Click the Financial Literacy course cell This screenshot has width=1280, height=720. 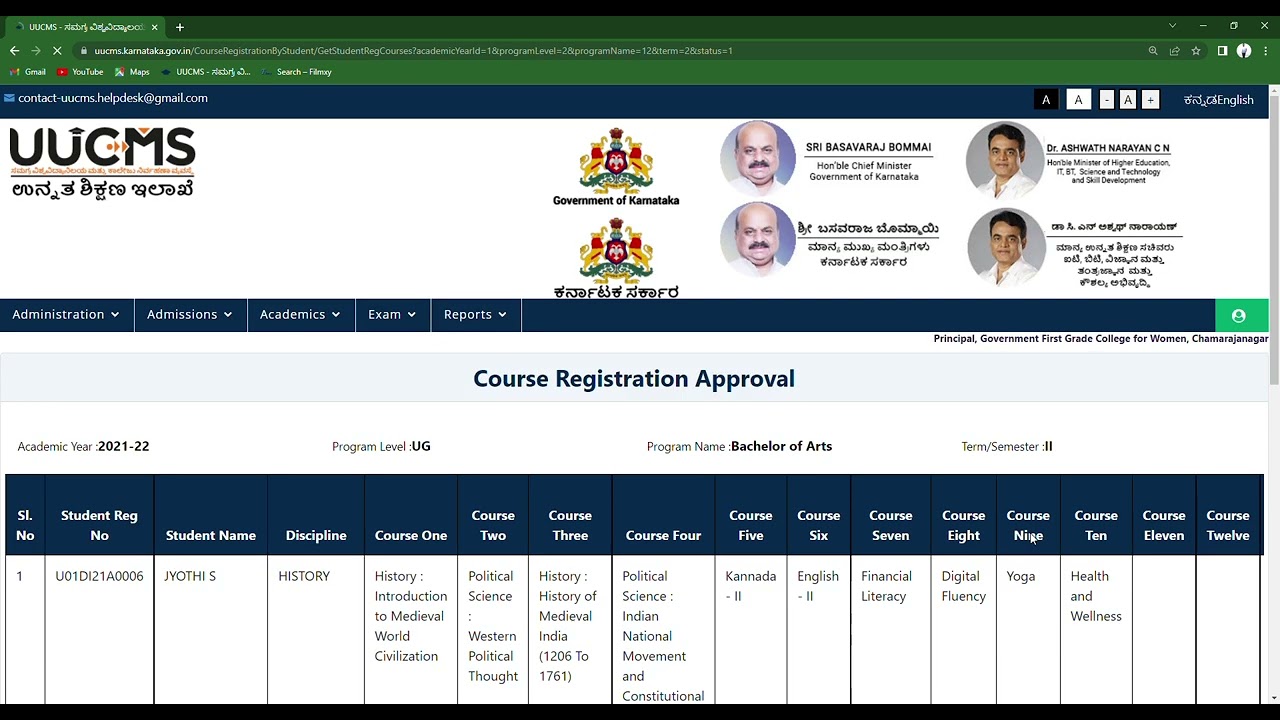[886, 586]
